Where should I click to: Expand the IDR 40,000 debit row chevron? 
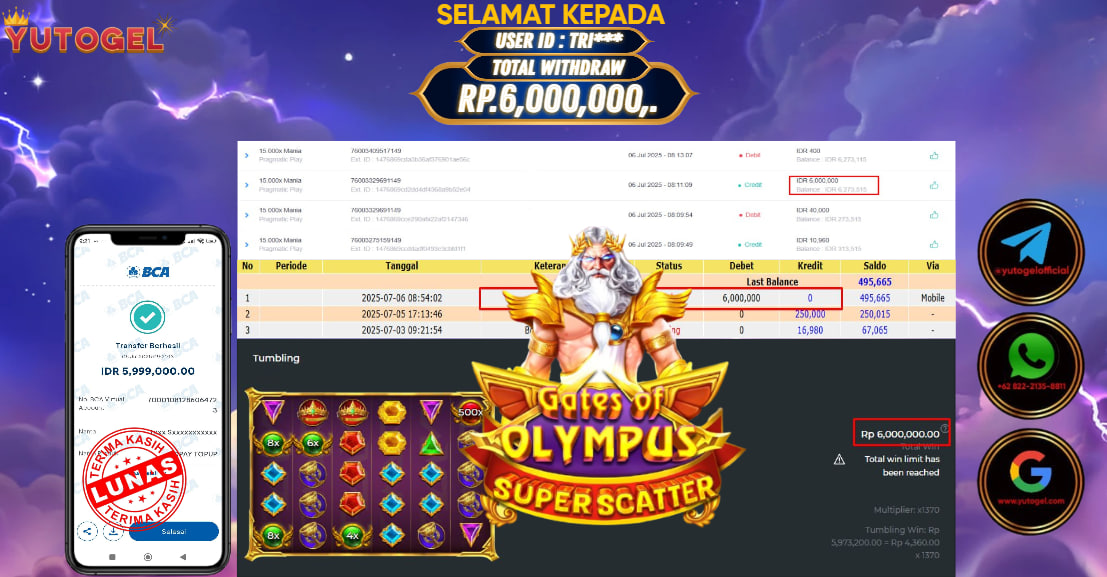tap(246, 215)
